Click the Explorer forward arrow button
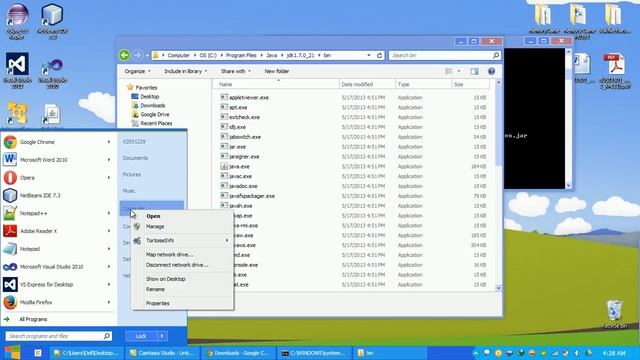 [138, 55]
